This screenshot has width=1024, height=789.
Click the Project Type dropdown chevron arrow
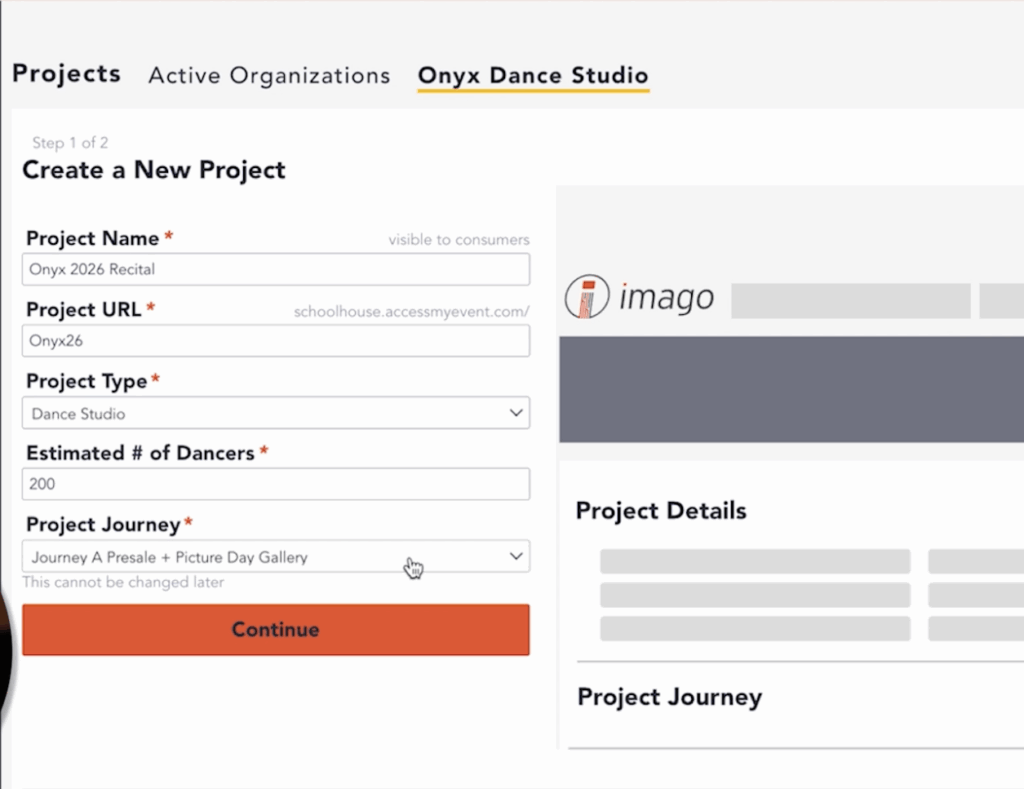(516, 412)
